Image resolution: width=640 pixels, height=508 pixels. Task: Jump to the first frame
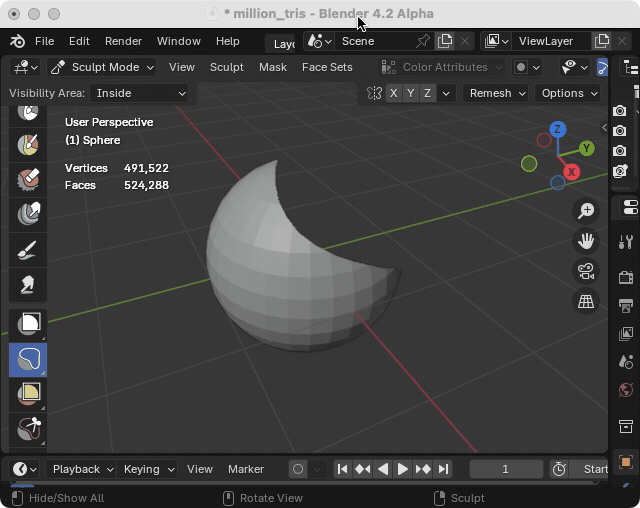point(342,469)
